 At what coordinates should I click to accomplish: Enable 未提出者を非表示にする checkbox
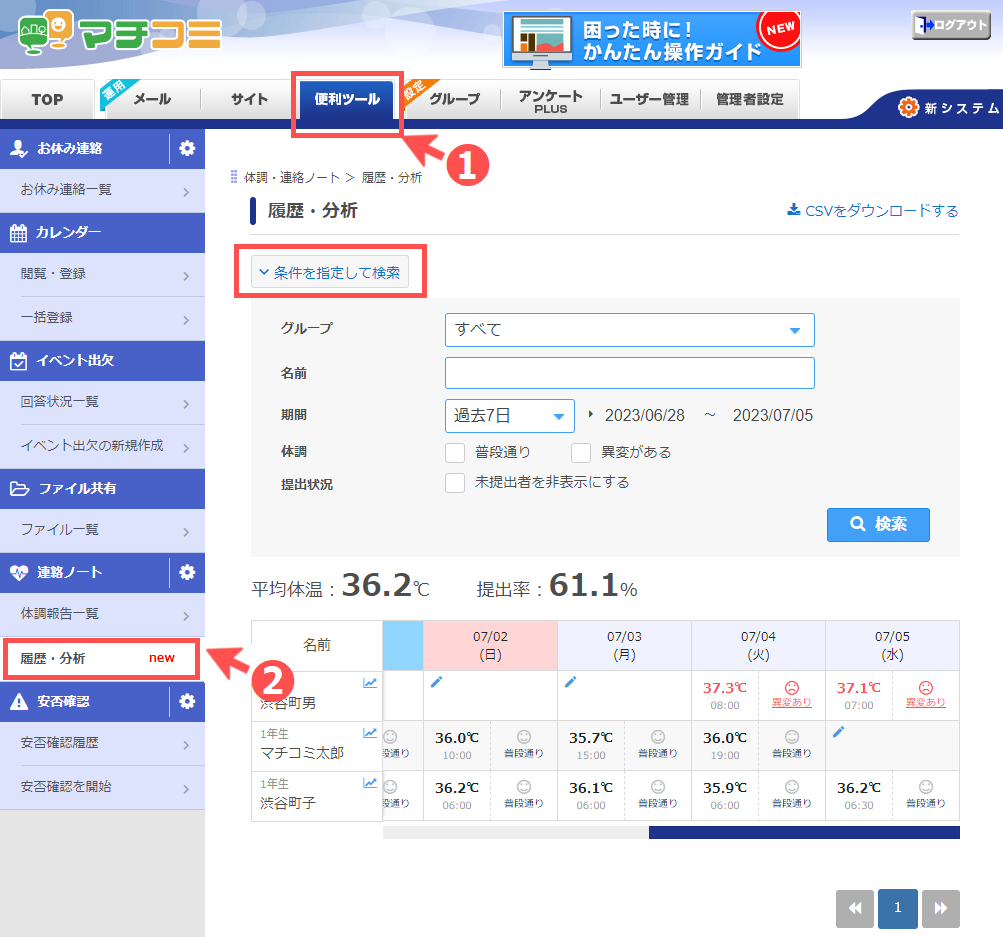[x=455, y=483]
